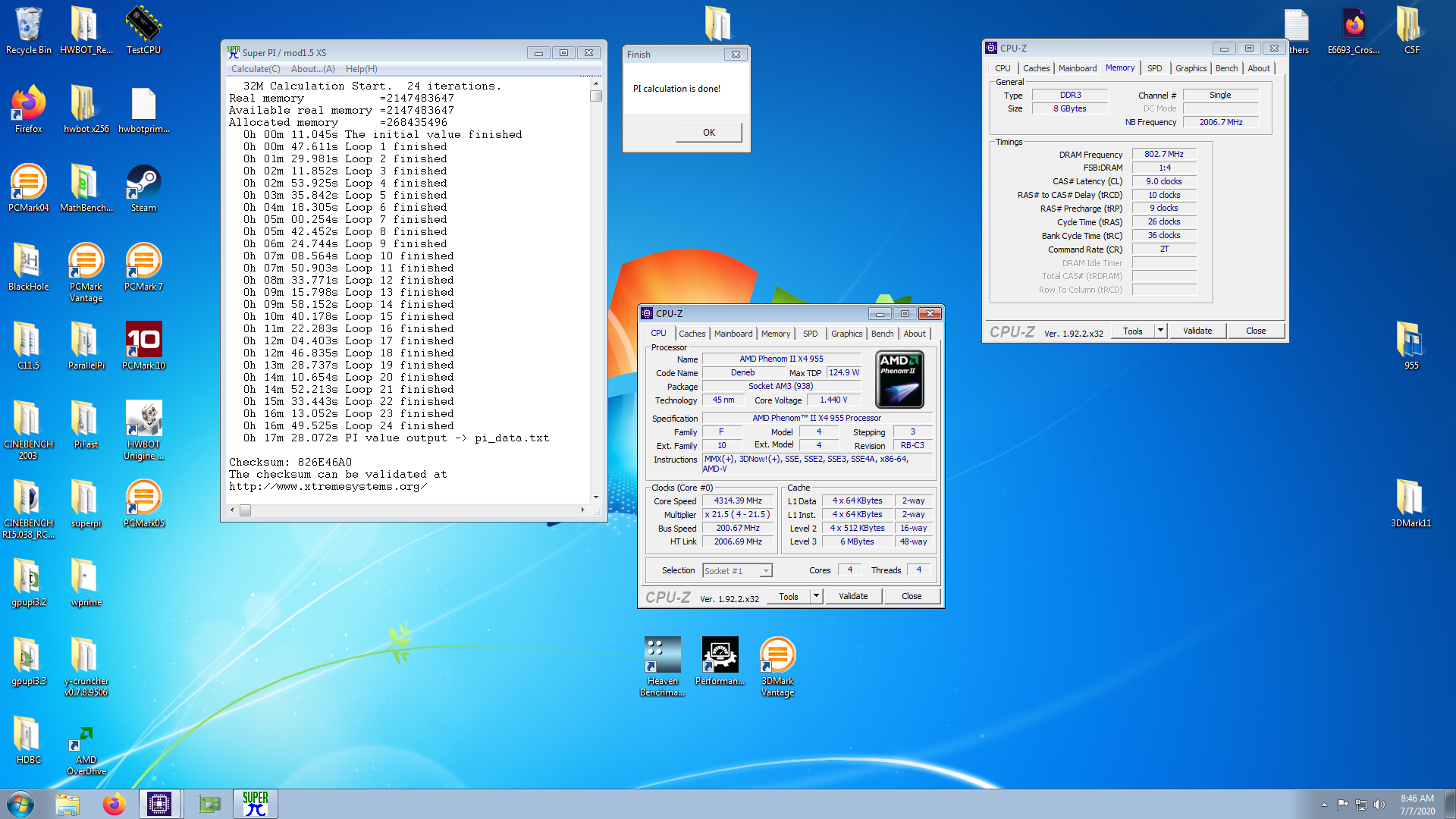Image resolution: width=1456 pixels, height=819 pixels.
Task: Click the Core Speed 4314.39 MHz field
Action: (738, 500)
